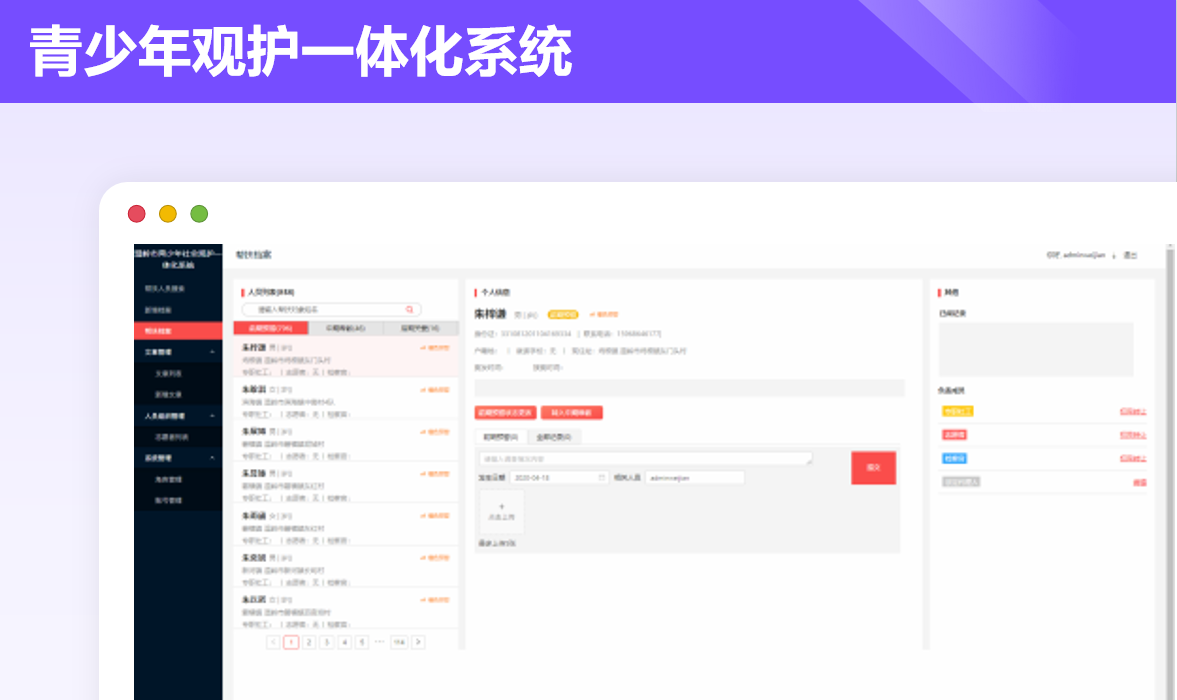Click the blue tag in the right panel
This screenshot has width=1177, height=700.
pyautogui.click(x=954, y=458)
